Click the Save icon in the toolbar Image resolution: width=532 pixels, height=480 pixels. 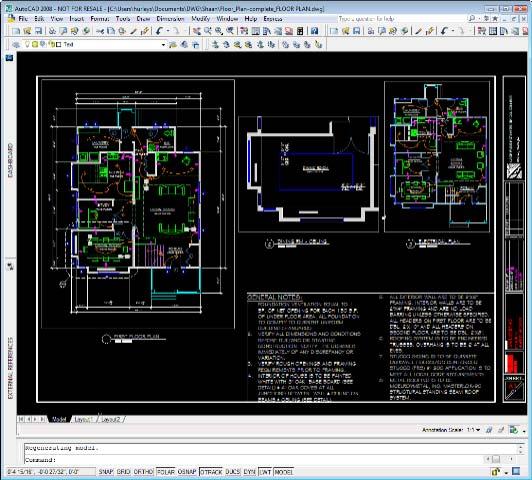pyautogui.click(x=38, y=31)
